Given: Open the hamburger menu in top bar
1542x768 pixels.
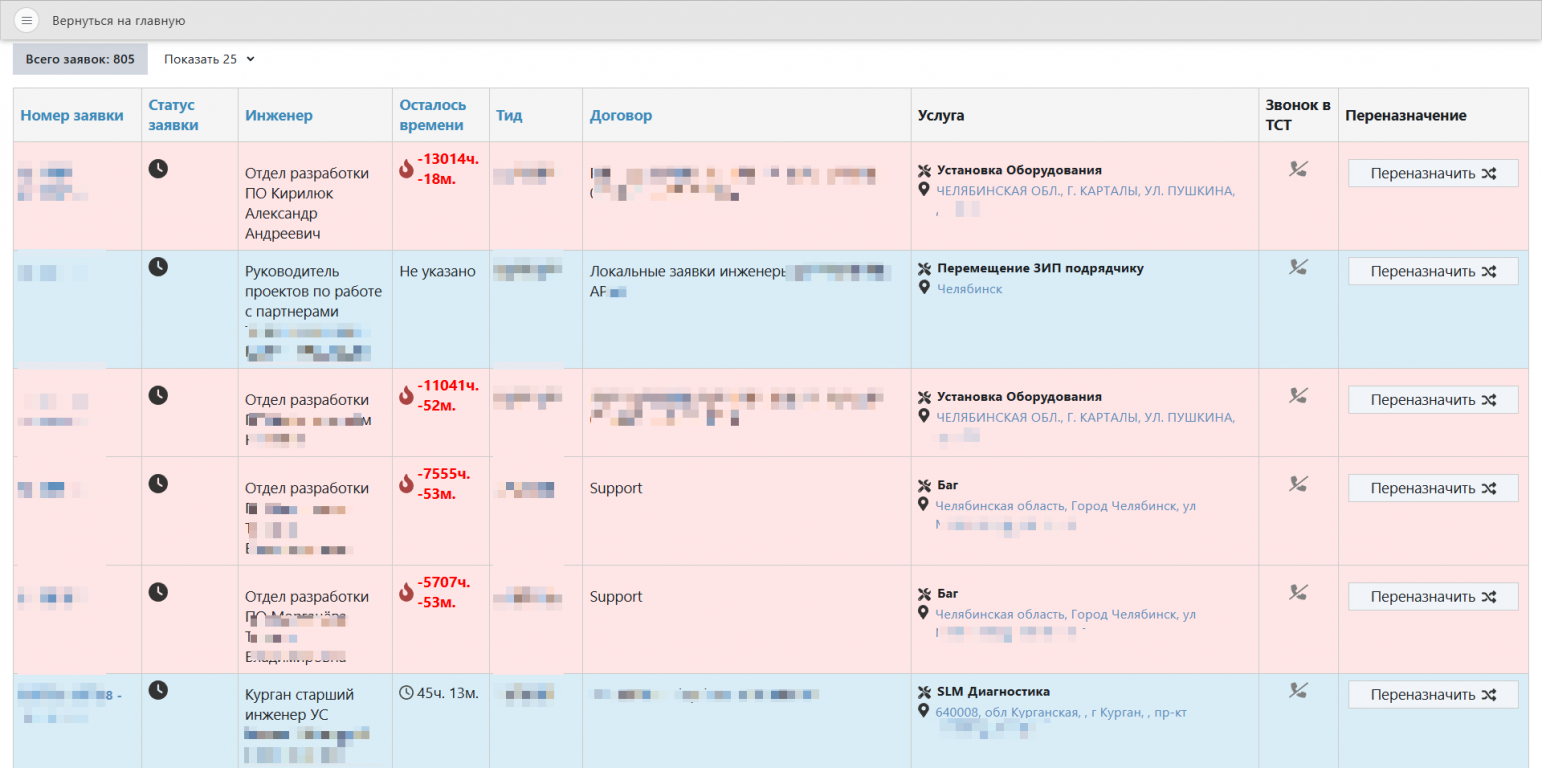Looking at the screenshot, I should pyautogui.click(x=27, y=21).
